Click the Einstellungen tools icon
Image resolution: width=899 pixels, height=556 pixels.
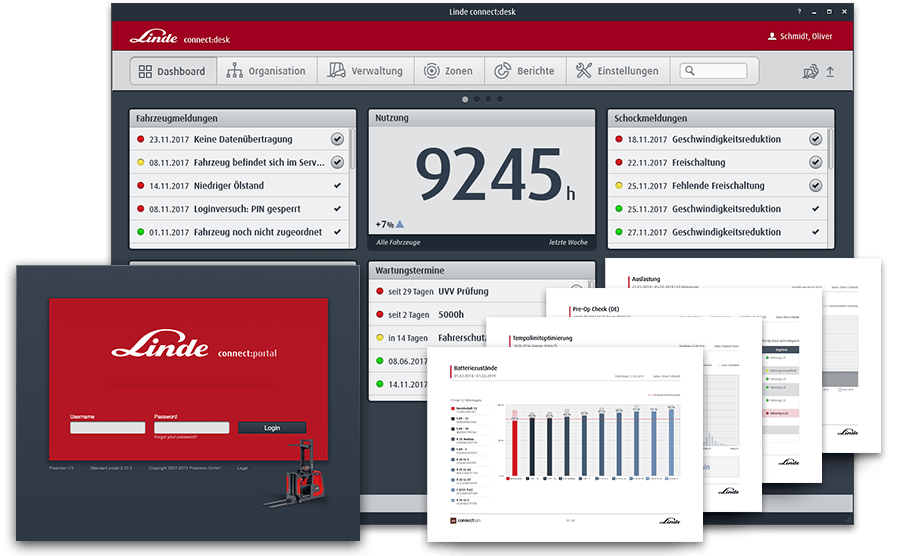(584, 71)
